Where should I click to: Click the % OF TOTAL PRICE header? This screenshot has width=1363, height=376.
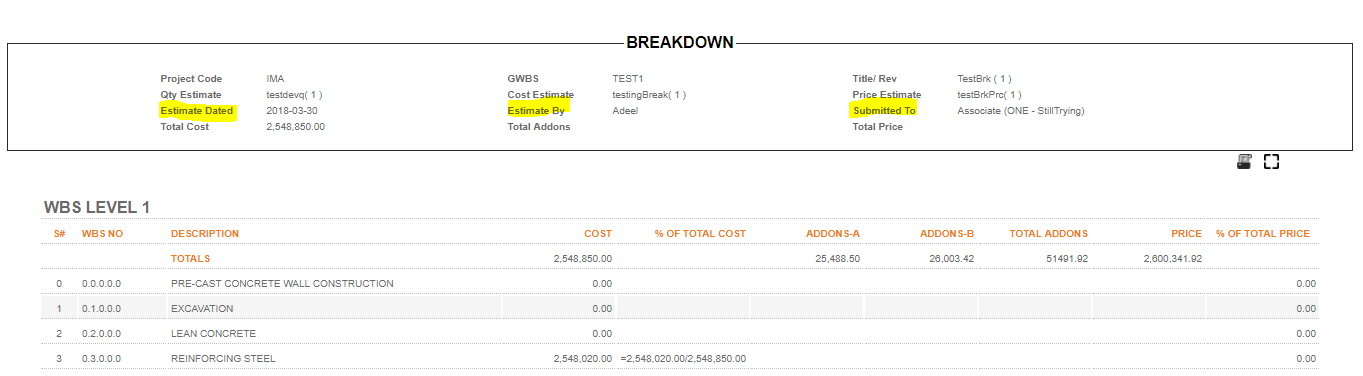1263,234
